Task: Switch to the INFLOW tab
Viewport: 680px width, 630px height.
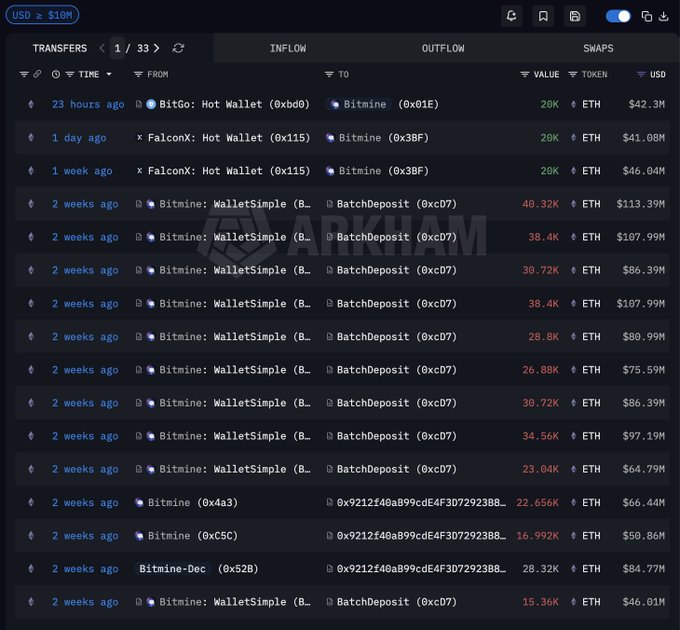Action: point(288,48)
